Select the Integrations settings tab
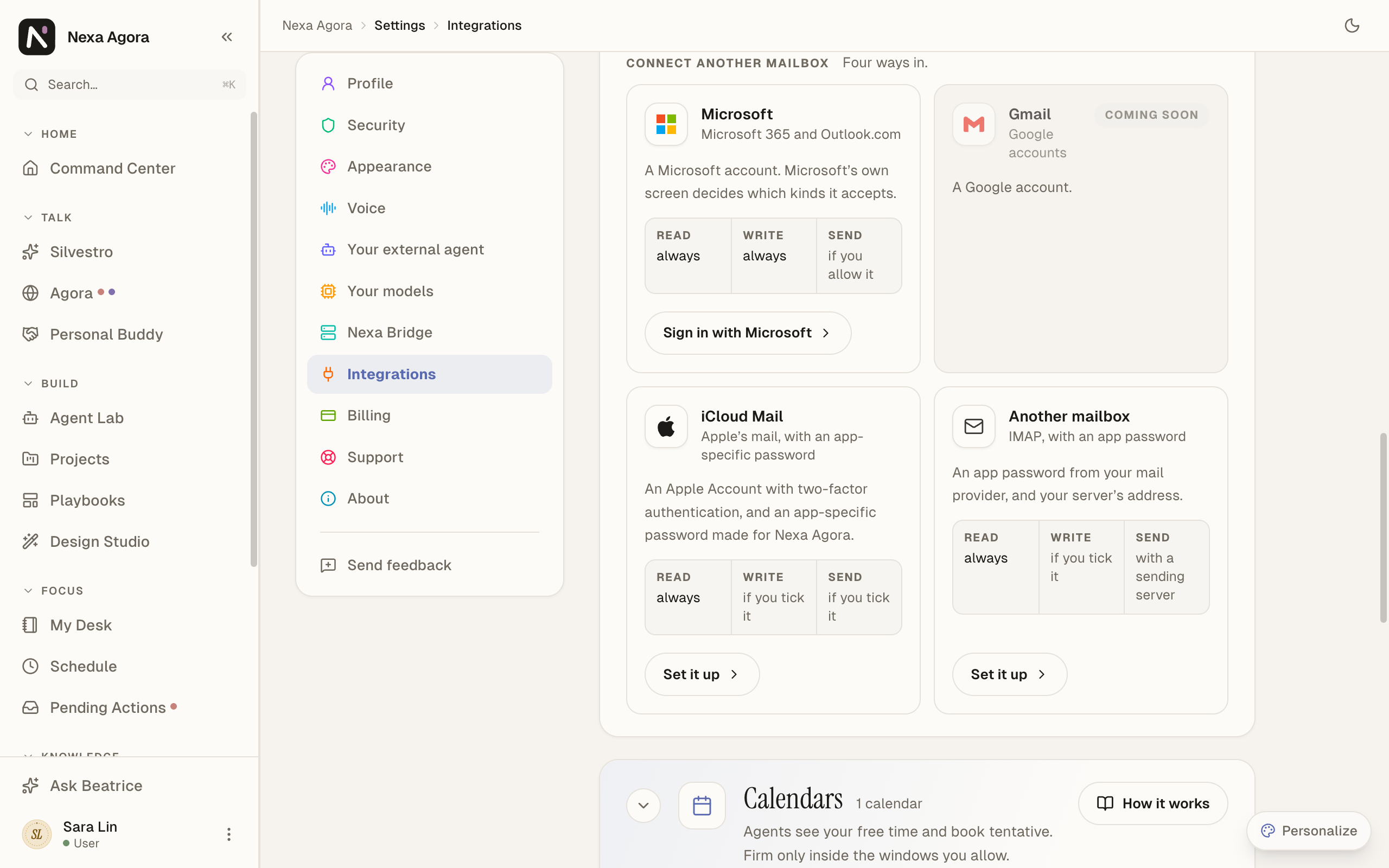Image resolution: width=1389 pixels, height=868 pixels. click(429, 374)
